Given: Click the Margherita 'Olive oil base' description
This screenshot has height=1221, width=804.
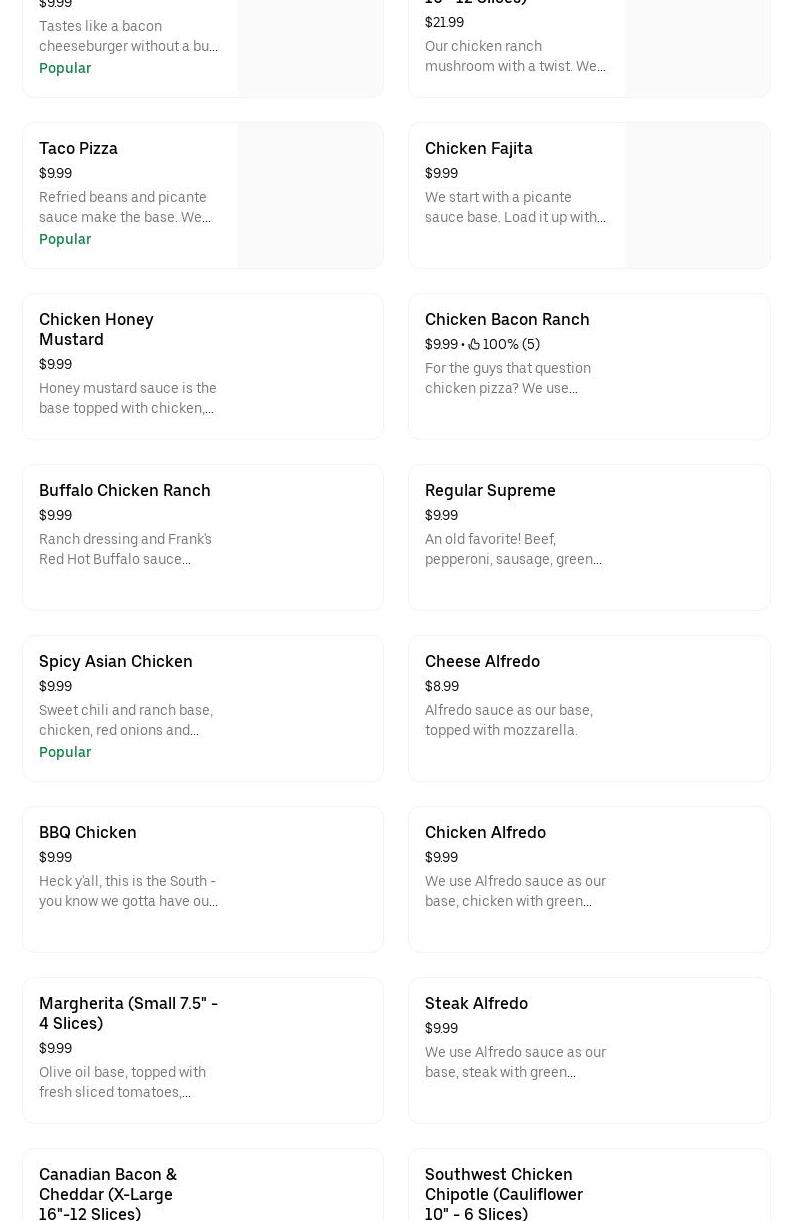Looking at the screenshot, I should pos(122,1082).
